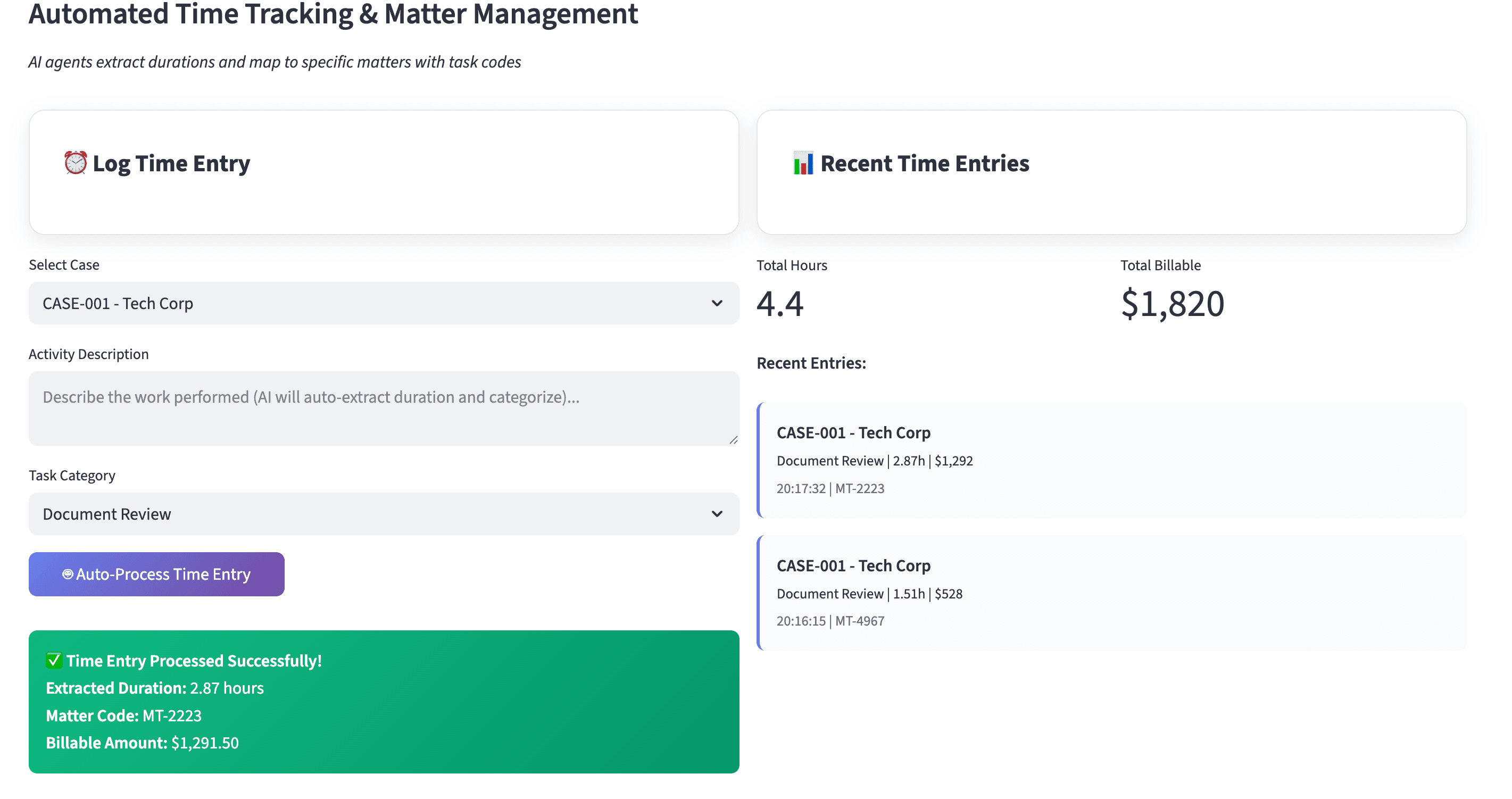Click the green checkmark icon in success message
1512x799 pixels.
(x=54, y=660)
